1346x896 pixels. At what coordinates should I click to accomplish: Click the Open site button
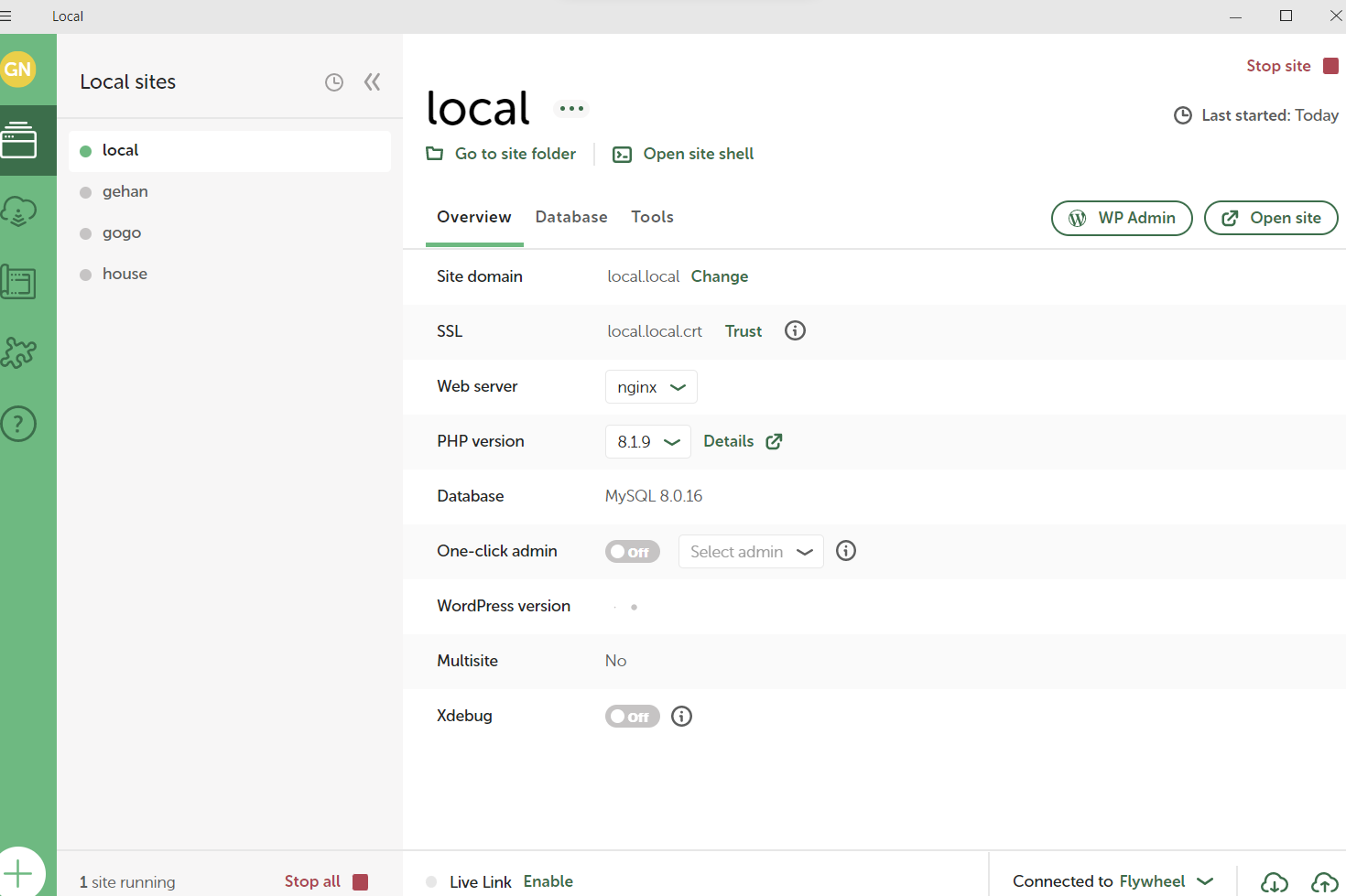tap(1271, 218)
